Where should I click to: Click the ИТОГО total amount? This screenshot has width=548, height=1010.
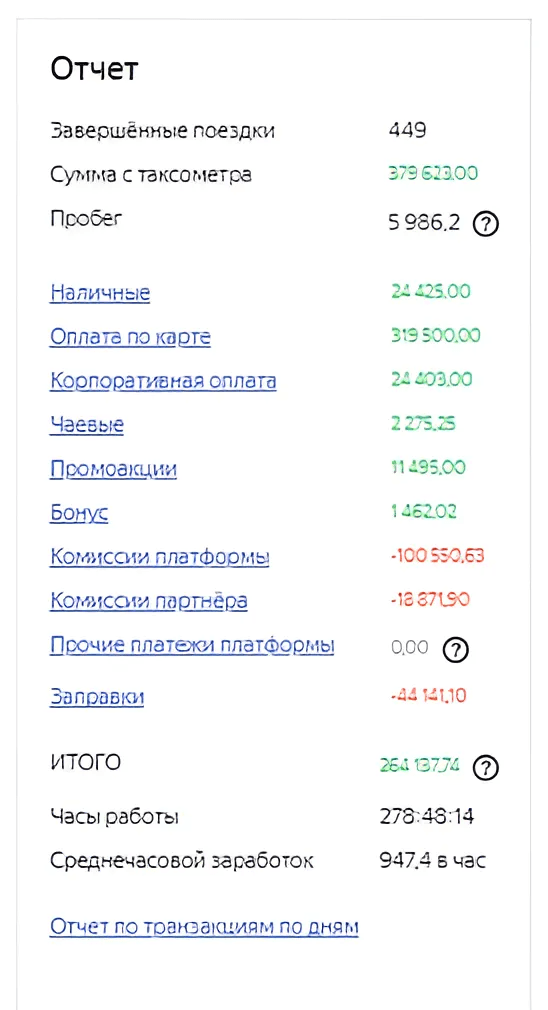420,765
